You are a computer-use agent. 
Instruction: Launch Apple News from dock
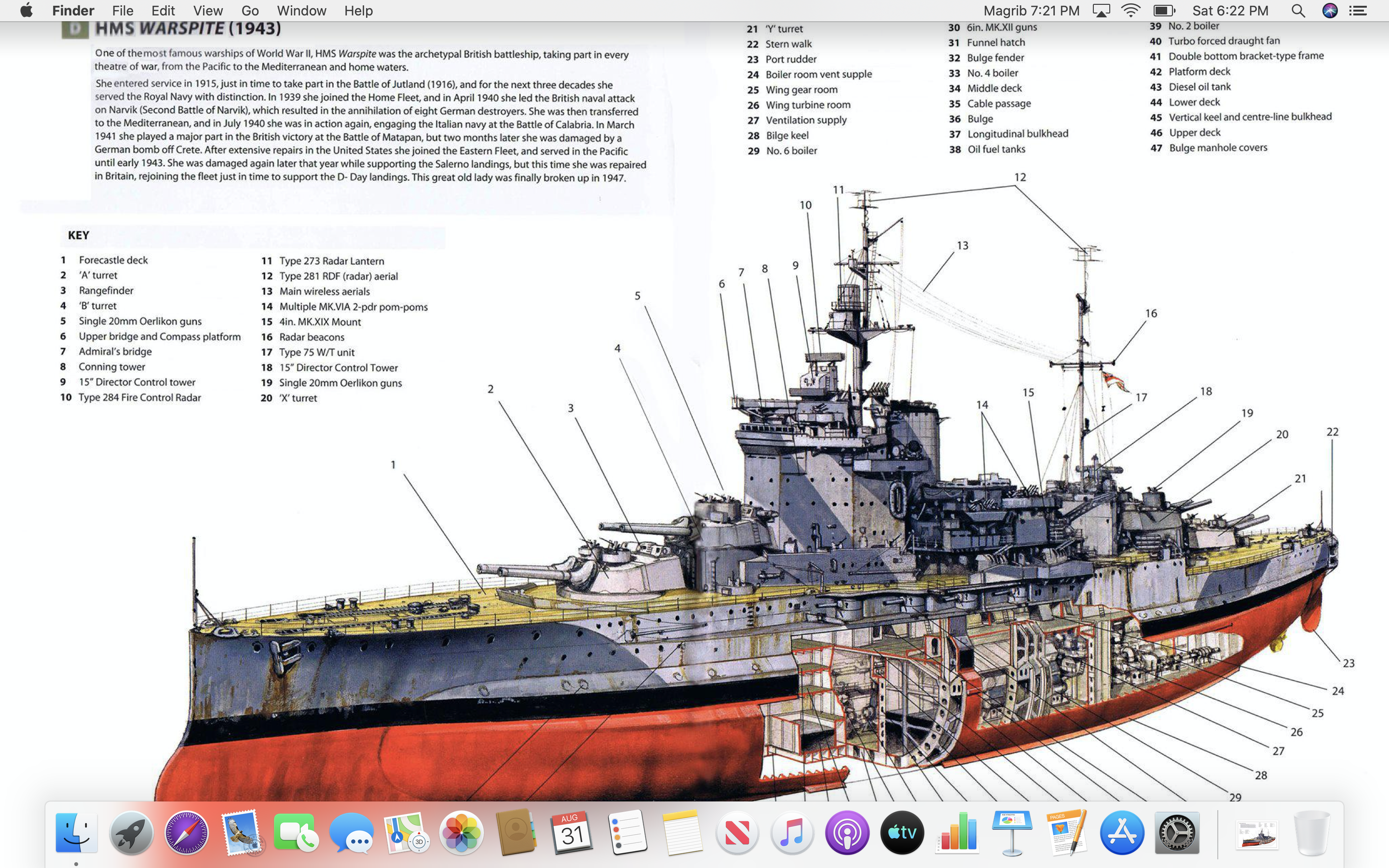737,832
